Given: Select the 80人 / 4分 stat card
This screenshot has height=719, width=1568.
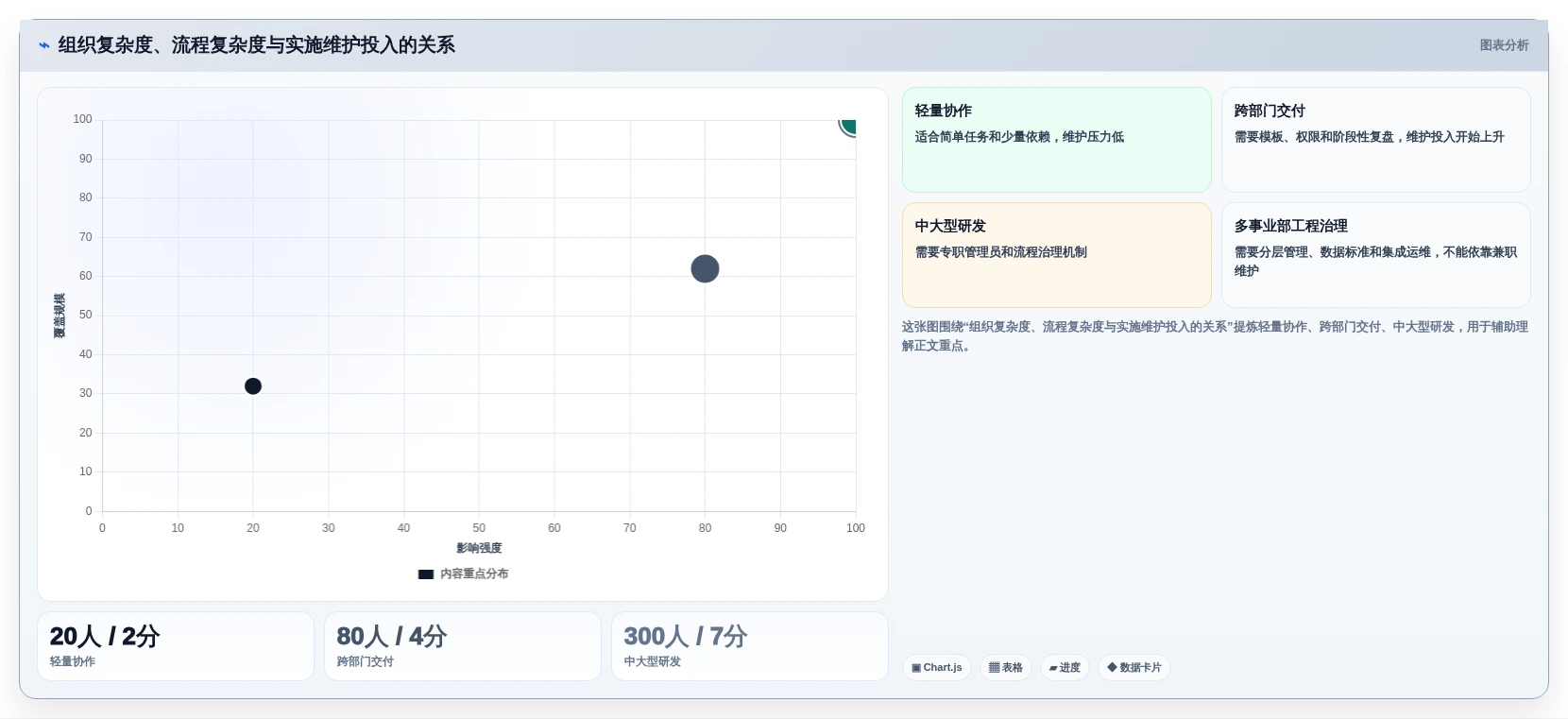Looking at the screenshot, I should pos(463,646).
